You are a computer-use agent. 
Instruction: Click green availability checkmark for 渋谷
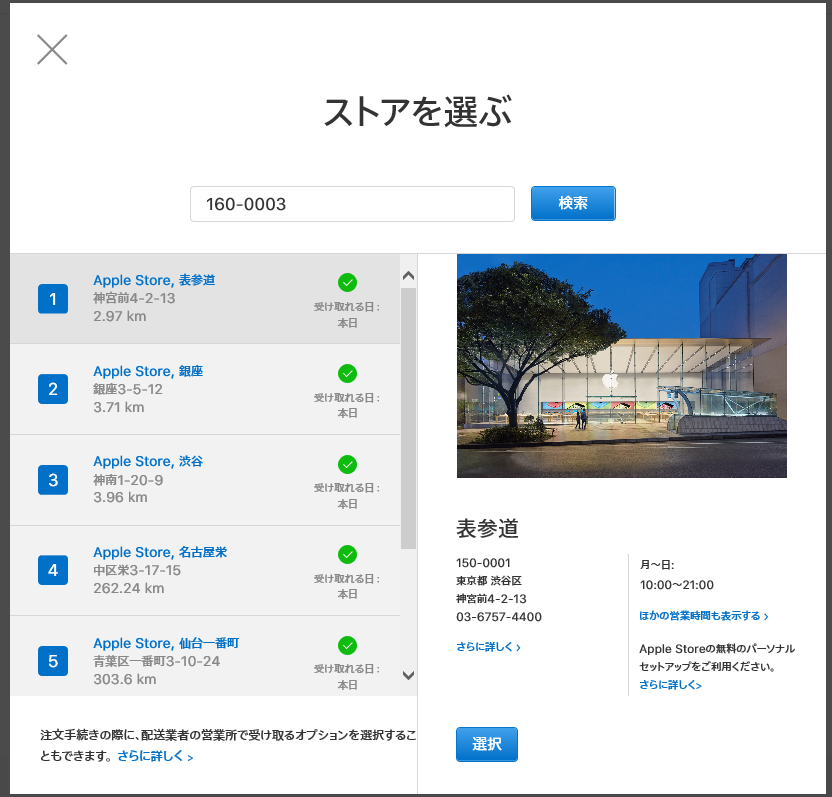pyautogui.click(x=348, y=464)
